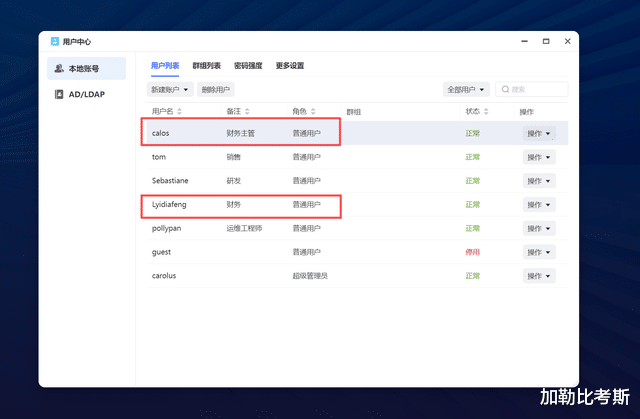Click 正常 status in calos row
The height and width of the screenshot is (419, 640).
(x=473, y=133)
